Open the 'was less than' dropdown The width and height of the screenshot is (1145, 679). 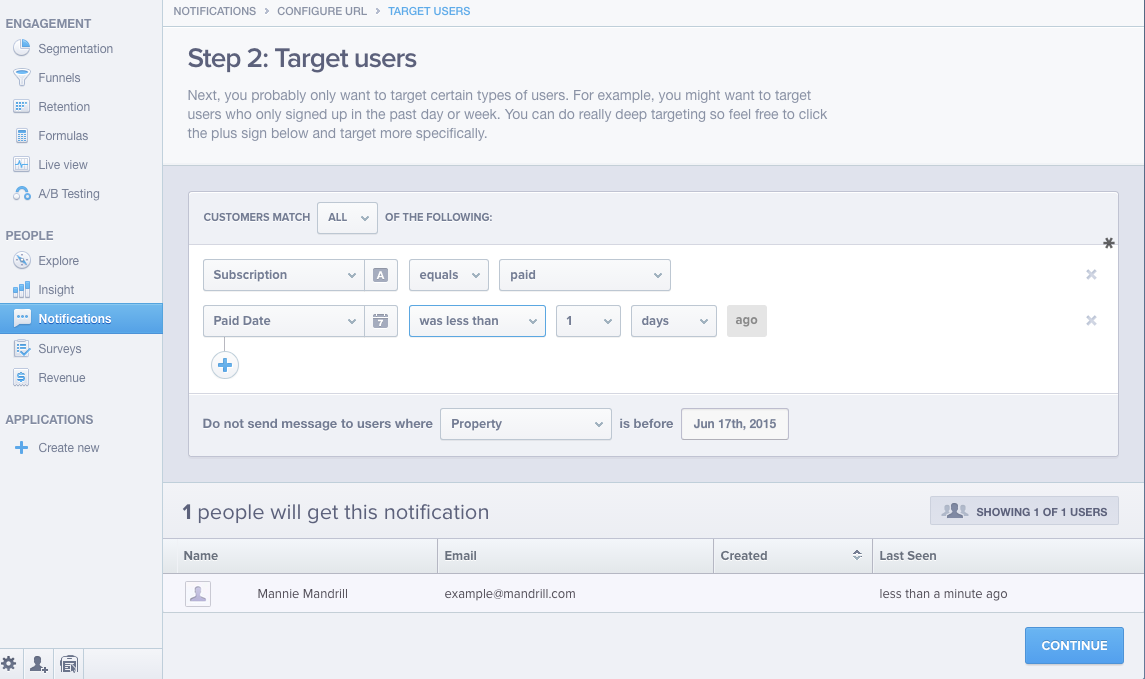point(478,321)
